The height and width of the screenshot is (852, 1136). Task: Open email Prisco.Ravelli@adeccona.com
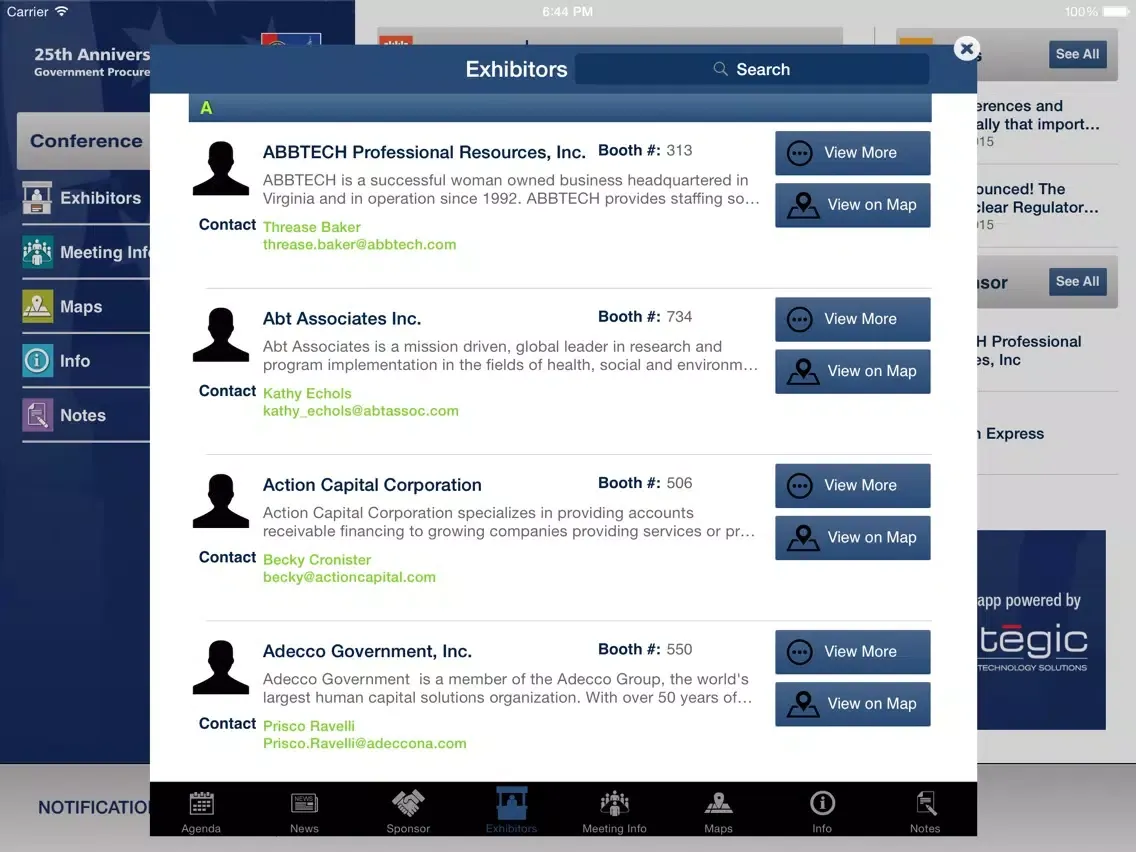pyautogui.click(x=364, y=743)
